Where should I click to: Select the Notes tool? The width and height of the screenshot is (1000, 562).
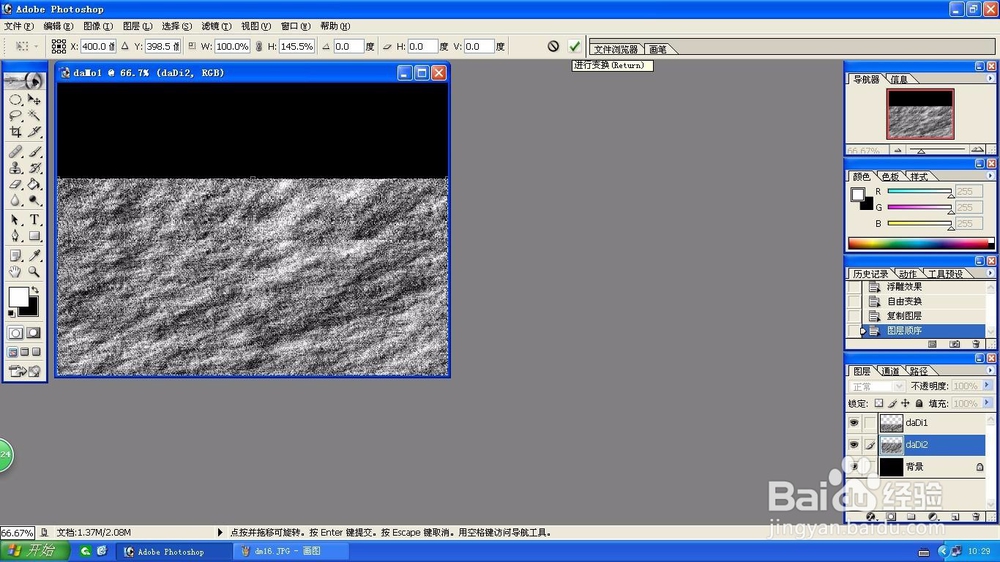[x=16, y=256]
